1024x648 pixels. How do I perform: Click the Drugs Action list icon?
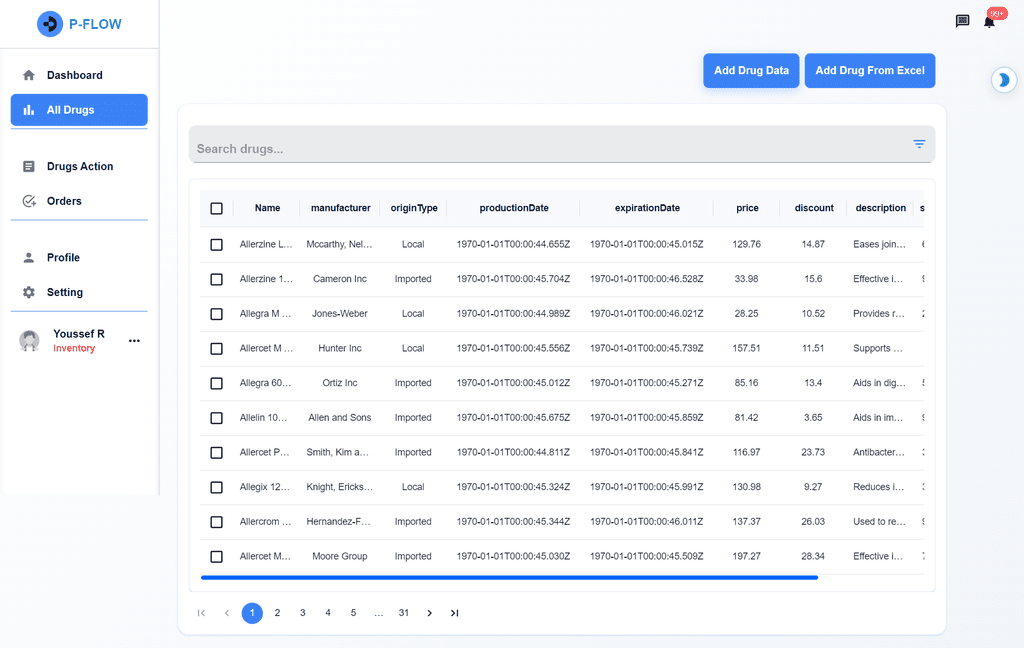(29, 167)
